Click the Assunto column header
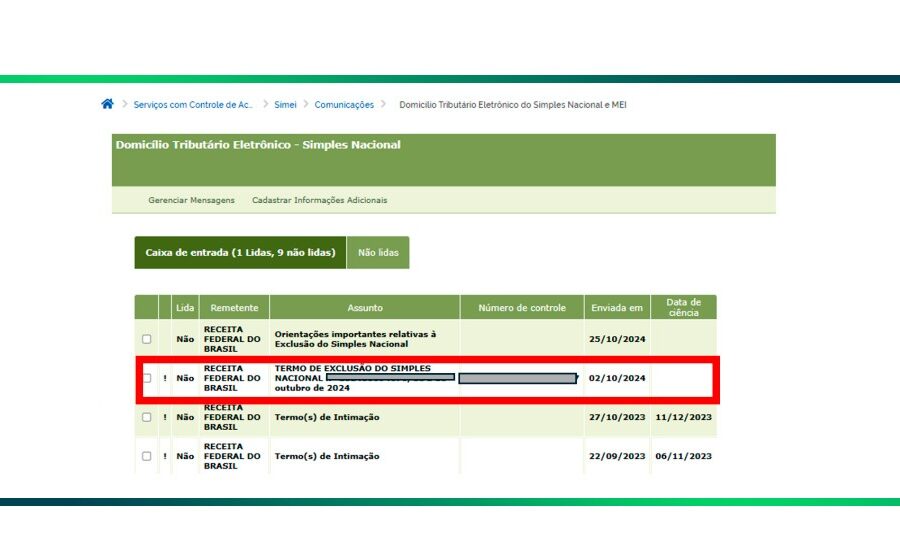900x536 pixels. point(364,308)
